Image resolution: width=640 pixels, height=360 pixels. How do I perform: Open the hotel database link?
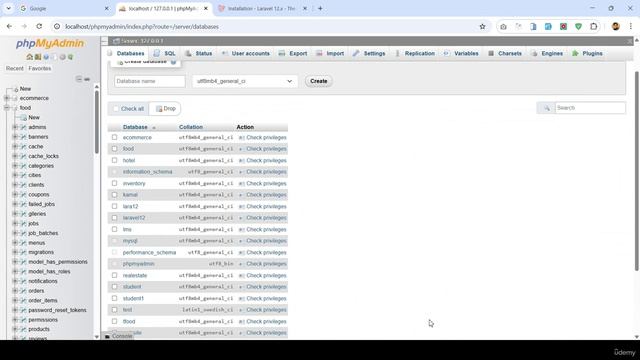pyautogui.click(x=129, y=160)
